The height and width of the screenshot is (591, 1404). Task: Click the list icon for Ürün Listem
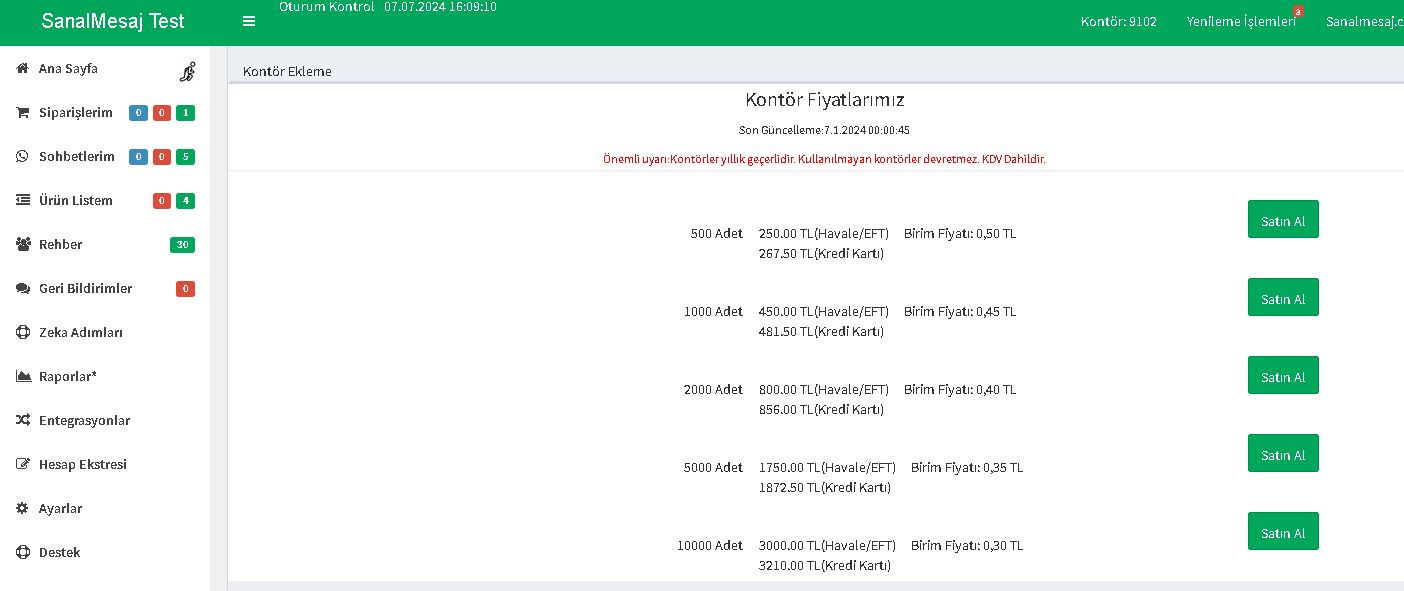coord(22,201)
